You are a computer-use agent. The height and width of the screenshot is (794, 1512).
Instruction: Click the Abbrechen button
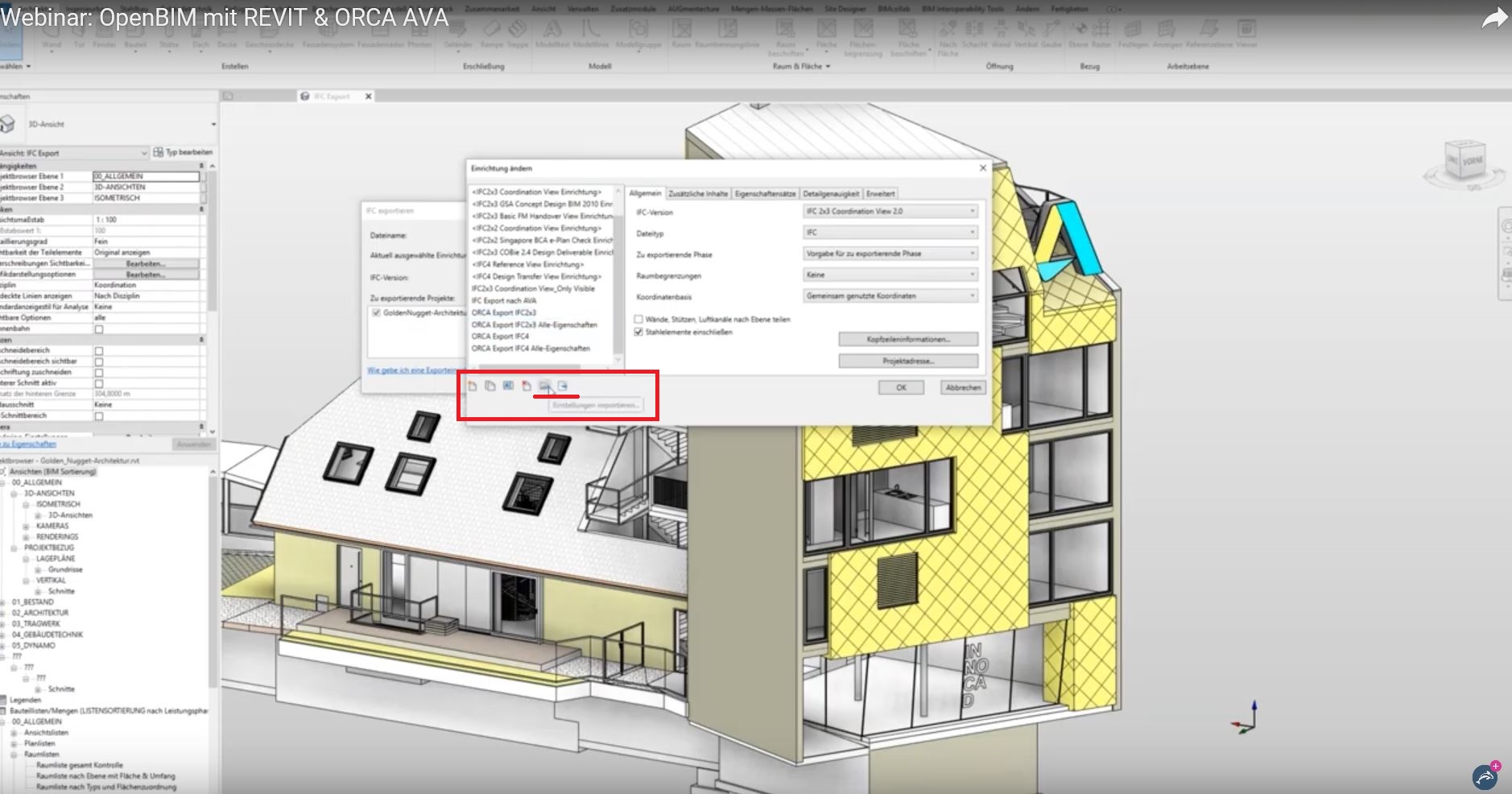click(963, 387)
